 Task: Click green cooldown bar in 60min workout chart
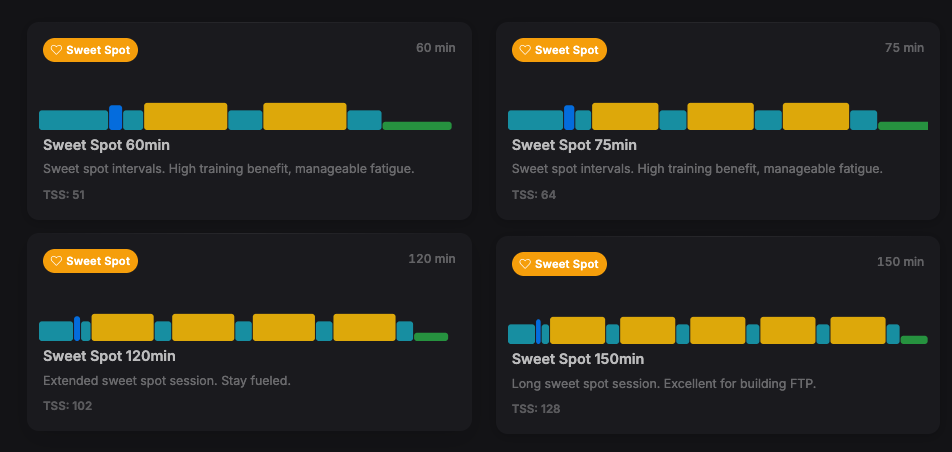coord(417,126)
